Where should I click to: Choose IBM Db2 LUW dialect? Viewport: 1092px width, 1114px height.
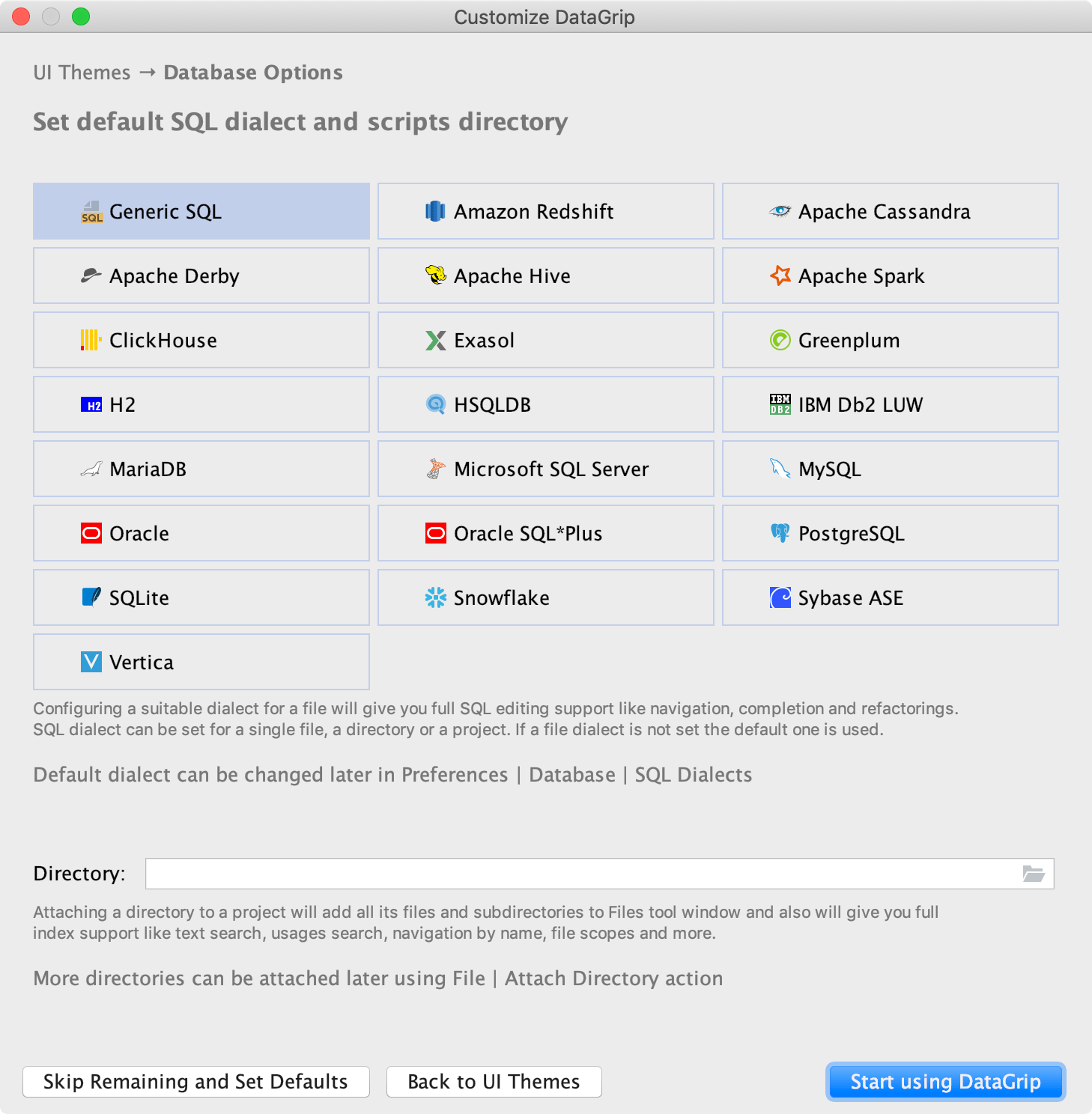tap(891, 404)
